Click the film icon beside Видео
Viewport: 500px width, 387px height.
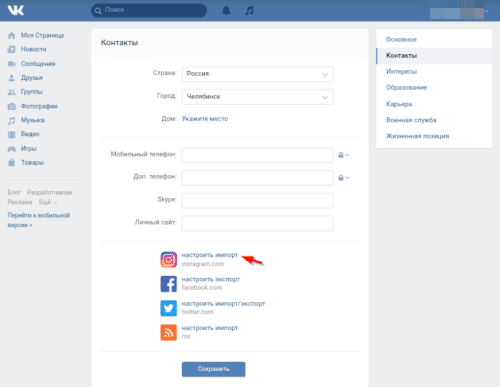(12, 134)
